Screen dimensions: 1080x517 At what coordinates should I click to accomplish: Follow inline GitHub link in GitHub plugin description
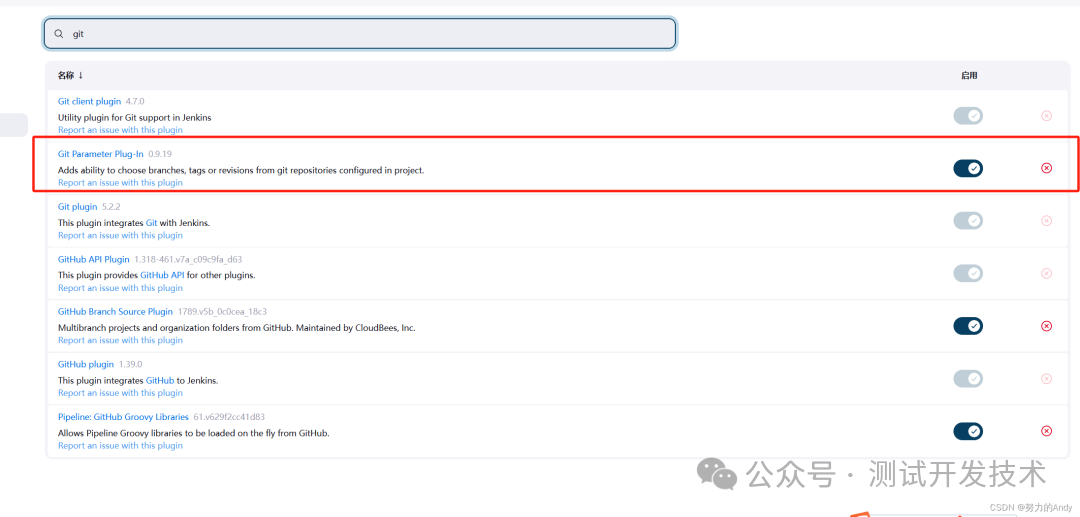[160, 380]
